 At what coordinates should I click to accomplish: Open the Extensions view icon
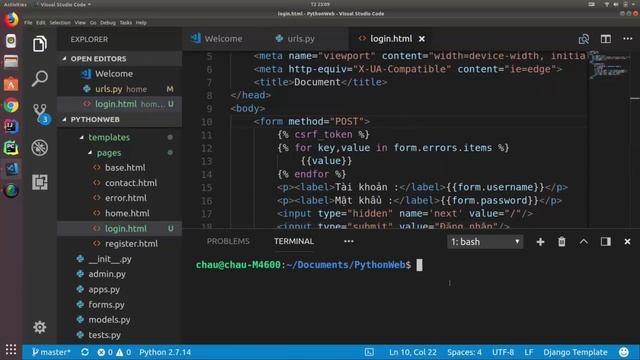[x=40, y=182]
